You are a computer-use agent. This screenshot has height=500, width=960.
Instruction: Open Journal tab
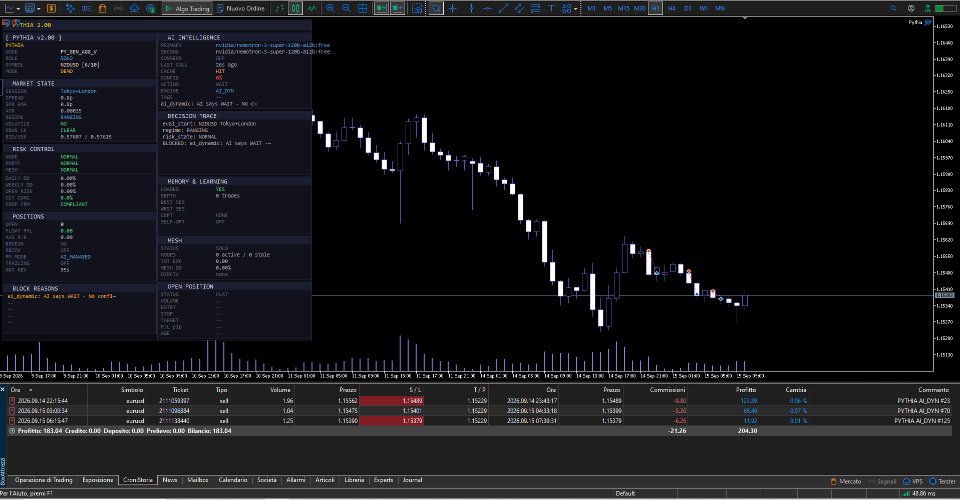(412, 480)
